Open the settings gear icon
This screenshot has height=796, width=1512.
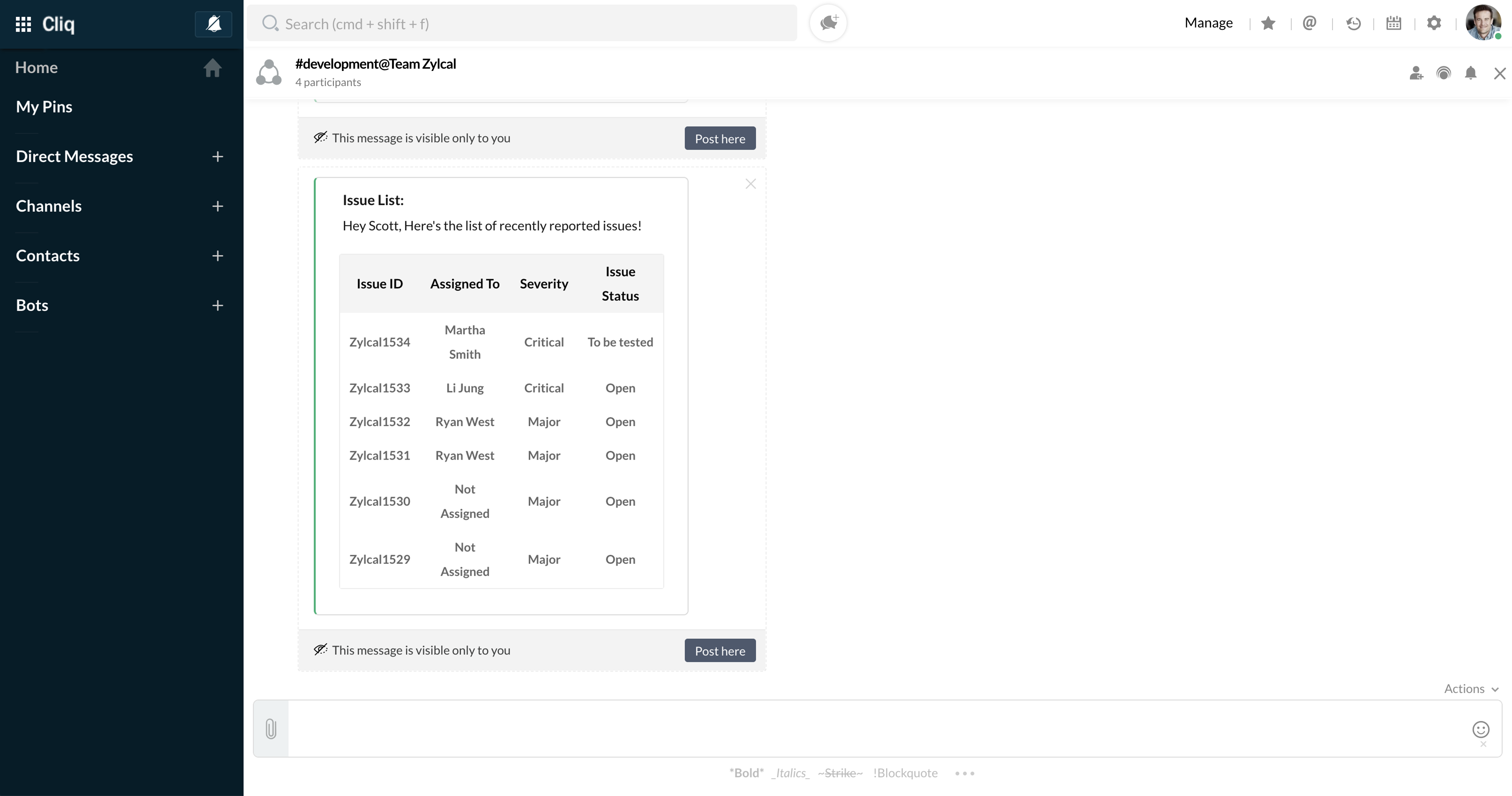tap(1434, 23)
